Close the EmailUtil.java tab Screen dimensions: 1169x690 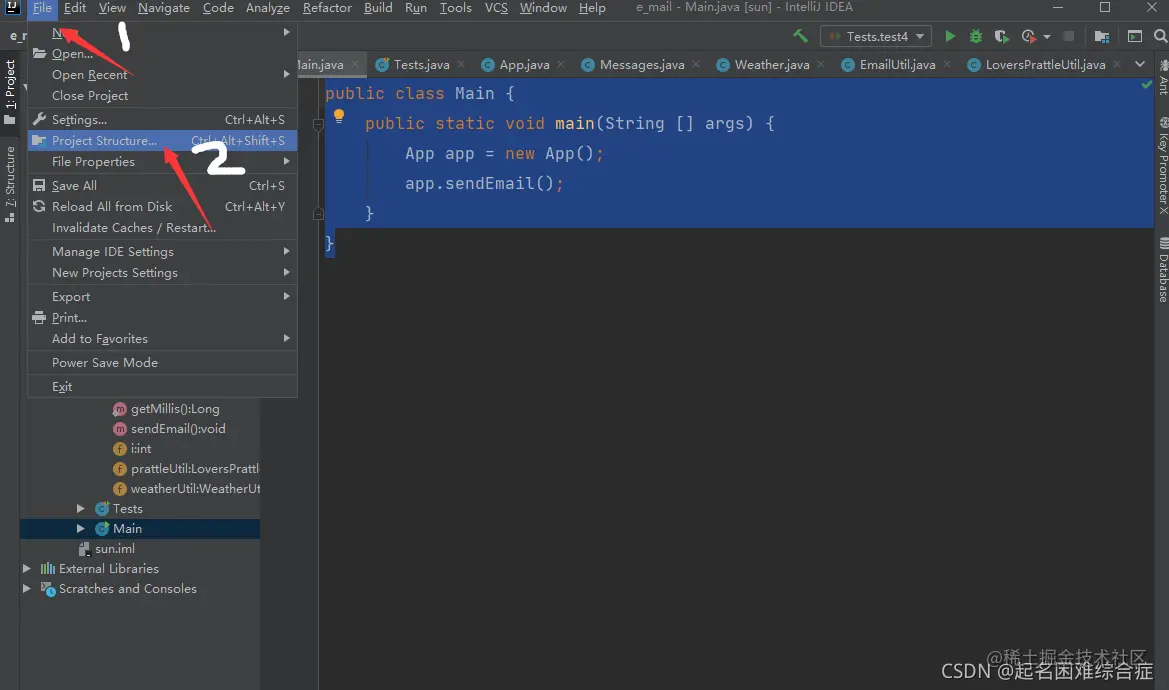coord(948,65)
